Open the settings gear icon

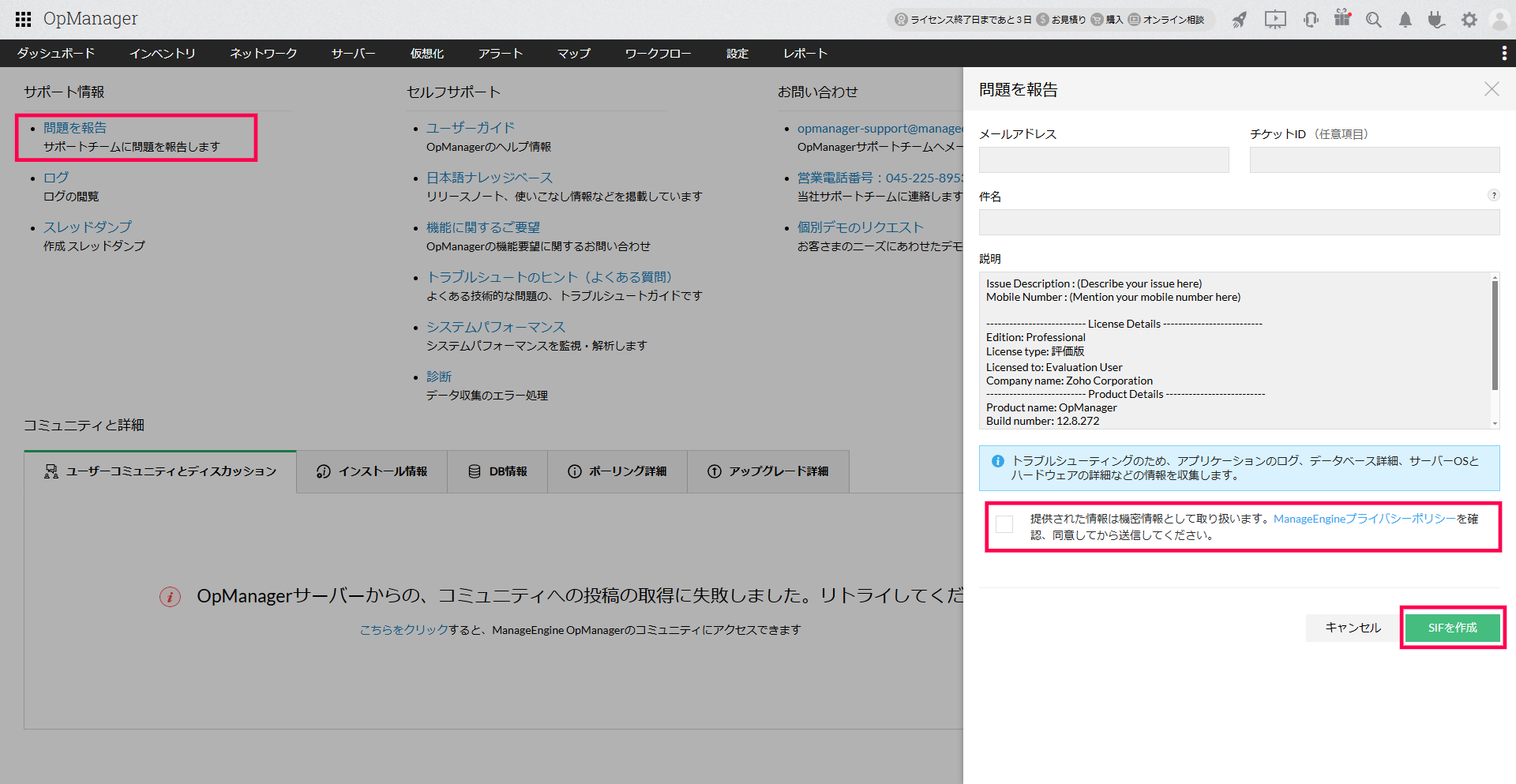point(1469,18)
